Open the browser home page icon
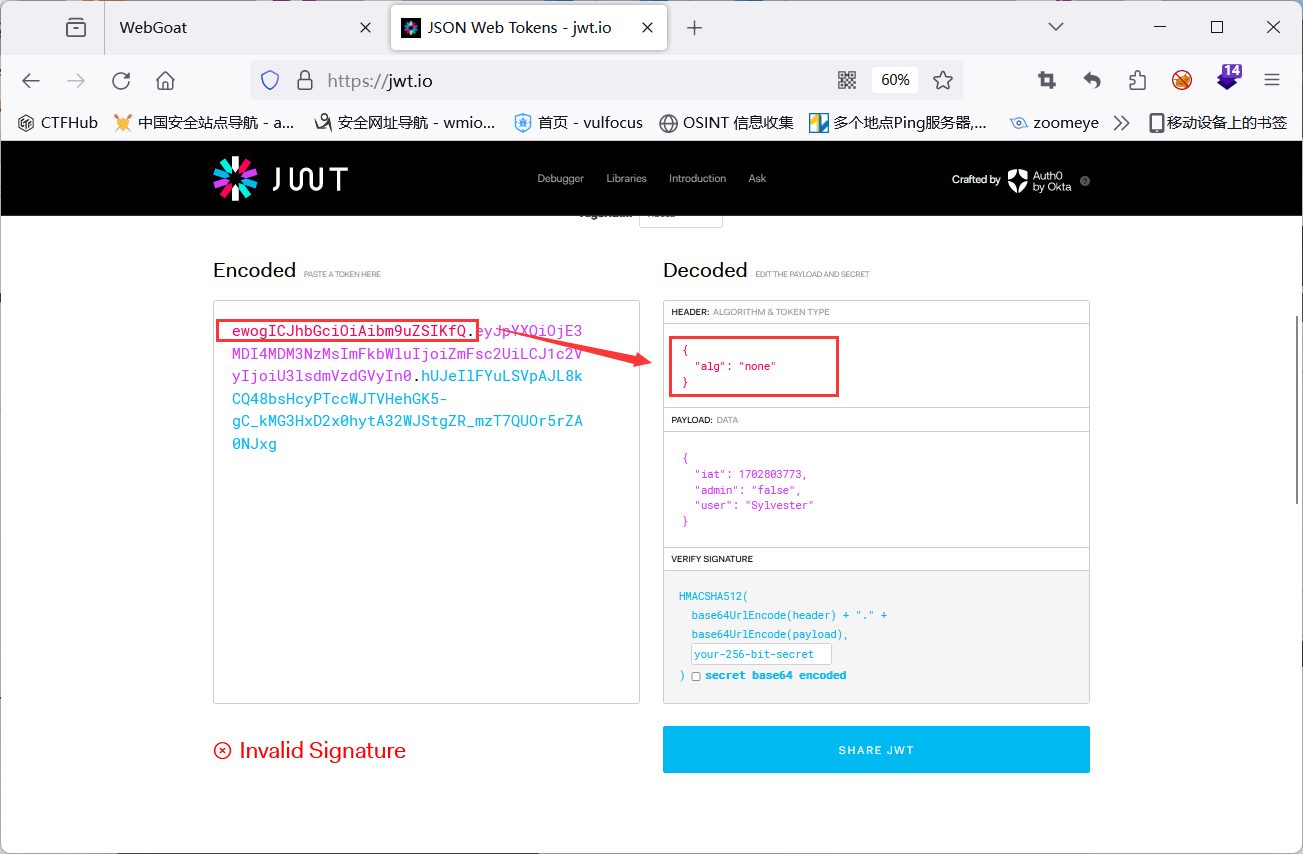Viewport: 1303px width, 854px height. point(166,81)
